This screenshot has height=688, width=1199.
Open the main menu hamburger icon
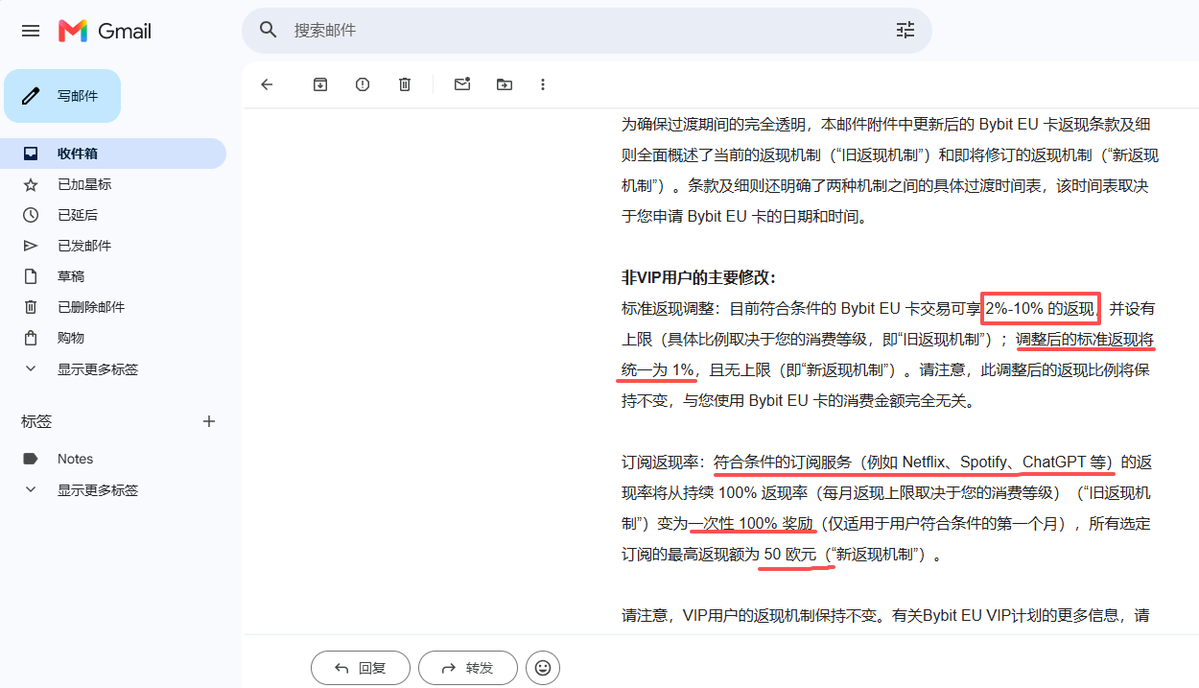[31, 31]
